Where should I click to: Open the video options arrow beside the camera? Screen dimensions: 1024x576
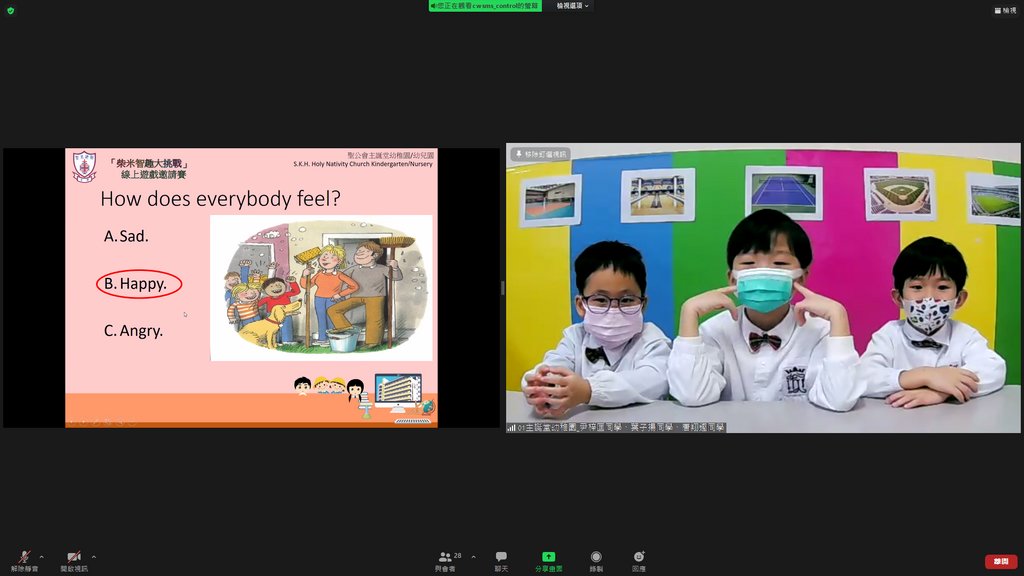[94, 557]
